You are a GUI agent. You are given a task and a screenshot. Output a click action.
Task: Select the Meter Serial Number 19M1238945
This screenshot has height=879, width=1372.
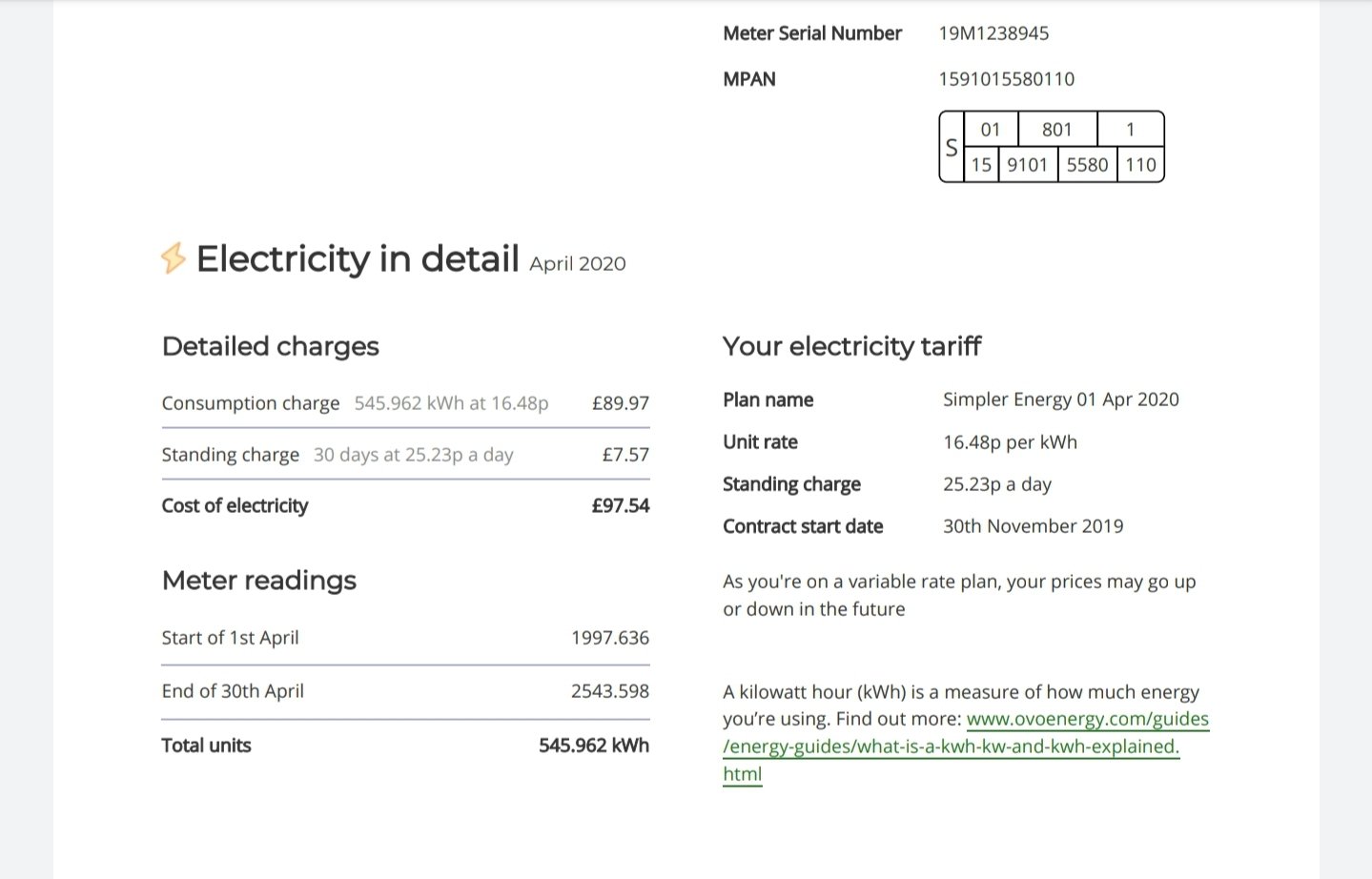pyautogui.click(x=993, y=33)
